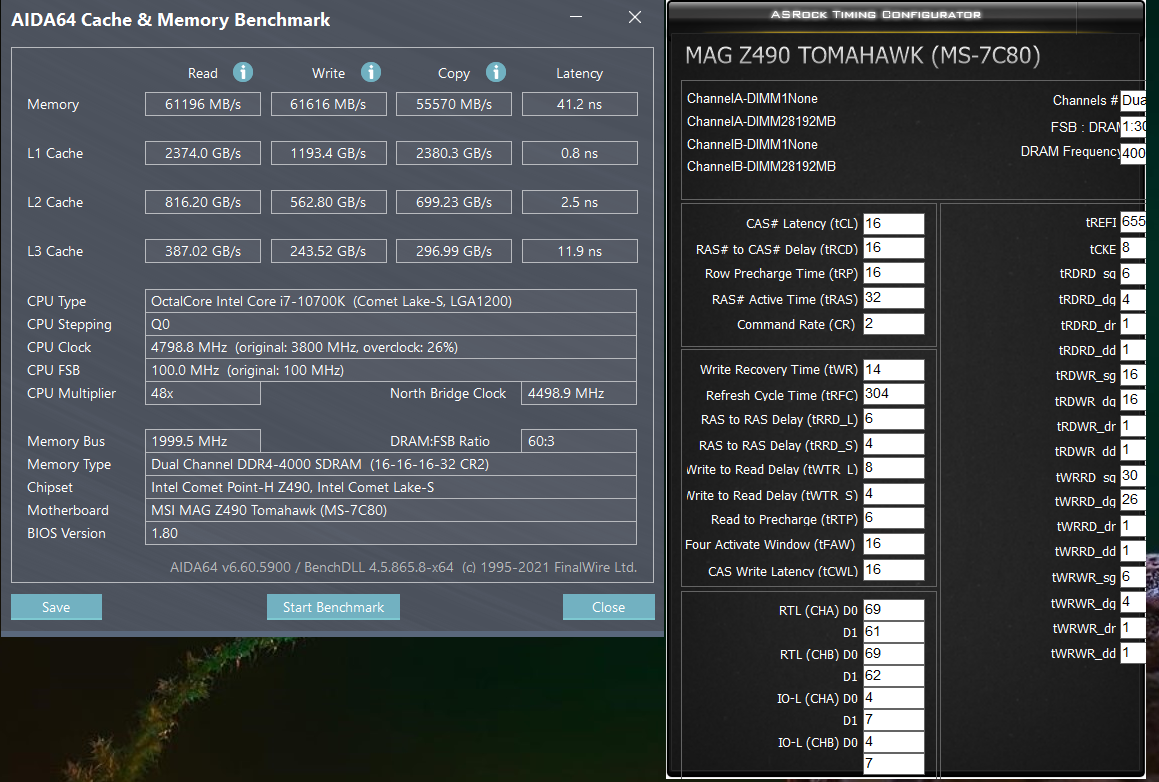Click the Save button
1159x782 pixels.
(56, 607)
